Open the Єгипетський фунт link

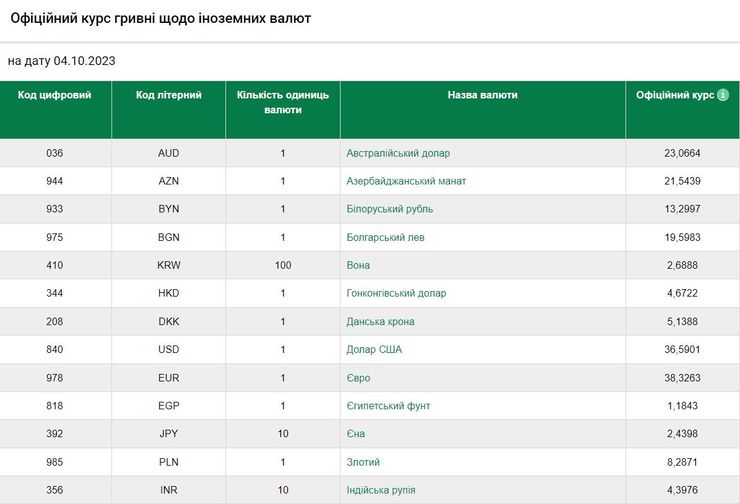[x=387, y=406]
